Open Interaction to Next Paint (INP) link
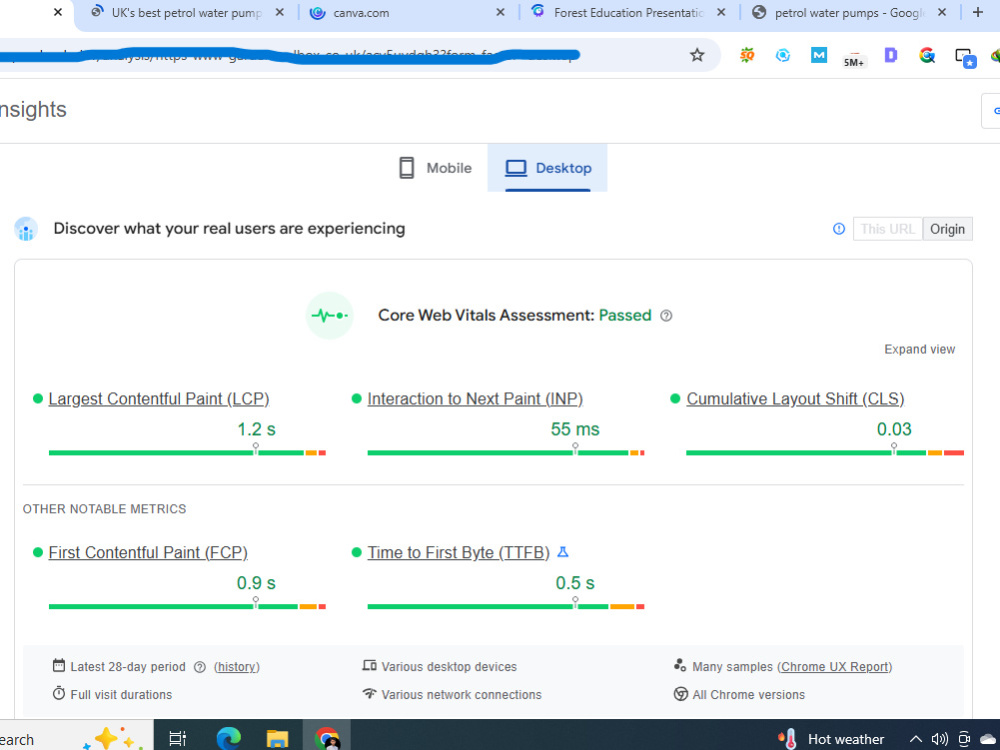The image size is (1000, 750). 475,399
